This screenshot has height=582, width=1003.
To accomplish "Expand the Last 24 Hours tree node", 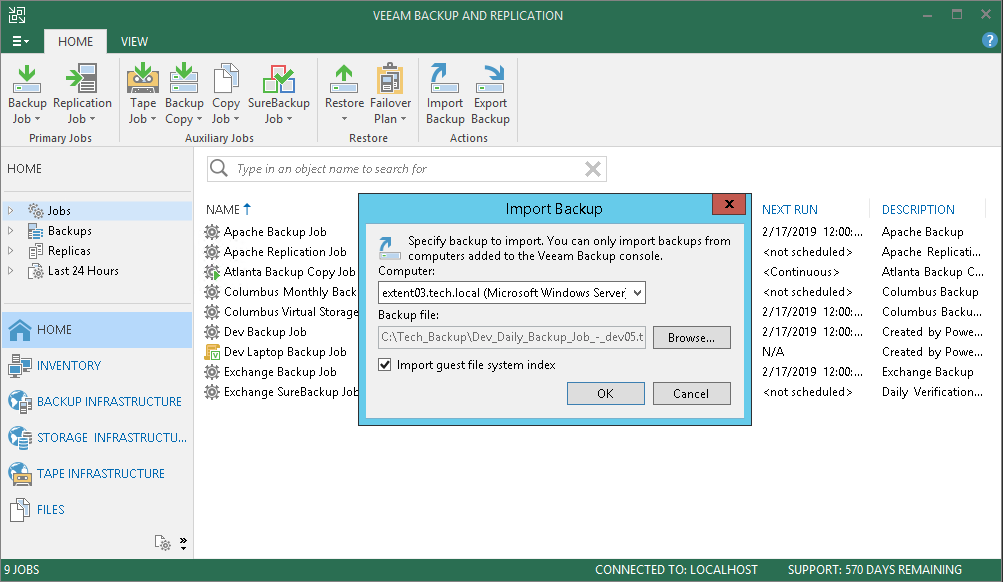I will click(10, 271).
